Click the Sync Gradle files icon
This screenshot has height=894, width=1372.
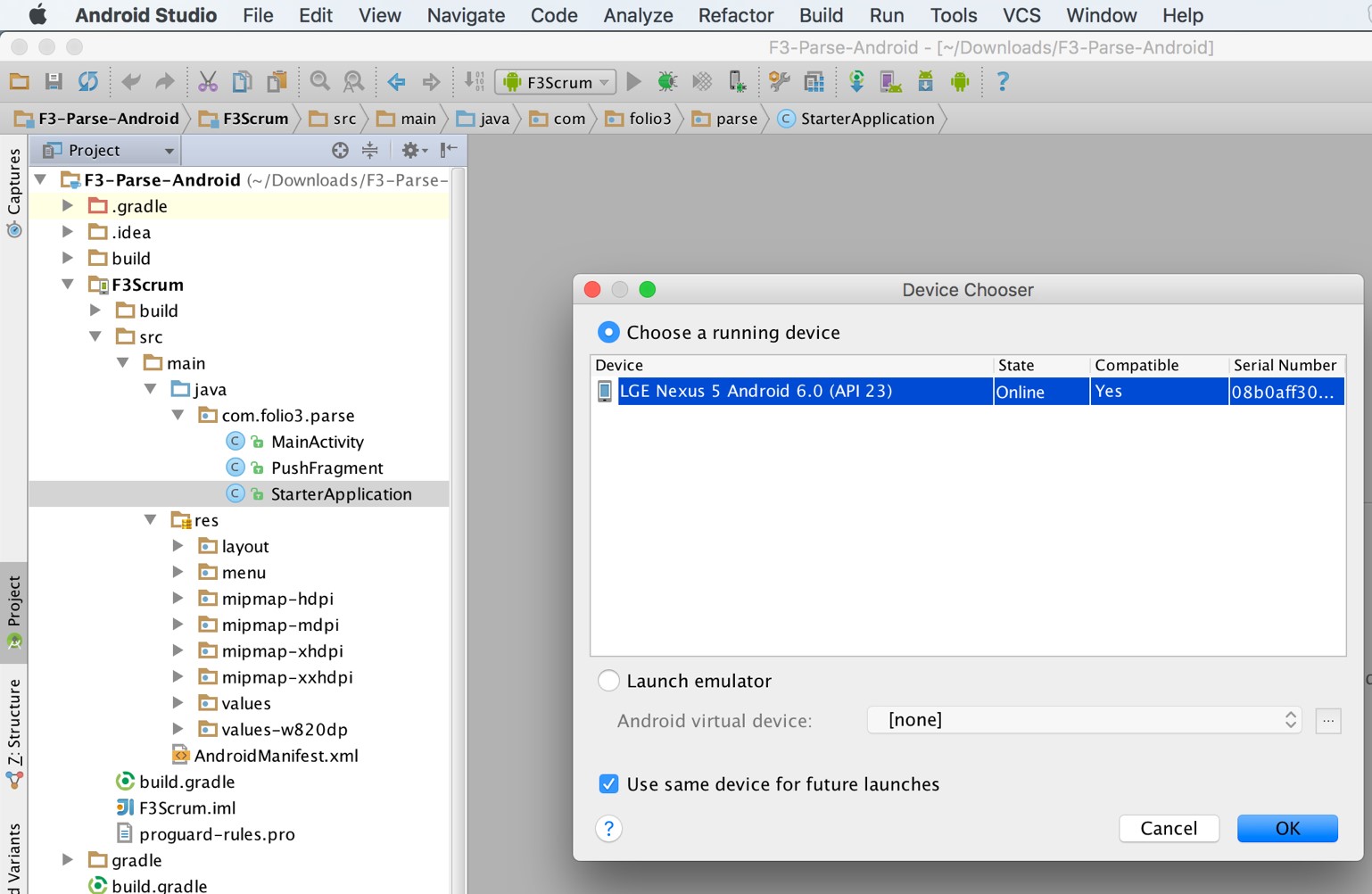tap(856, 82)
